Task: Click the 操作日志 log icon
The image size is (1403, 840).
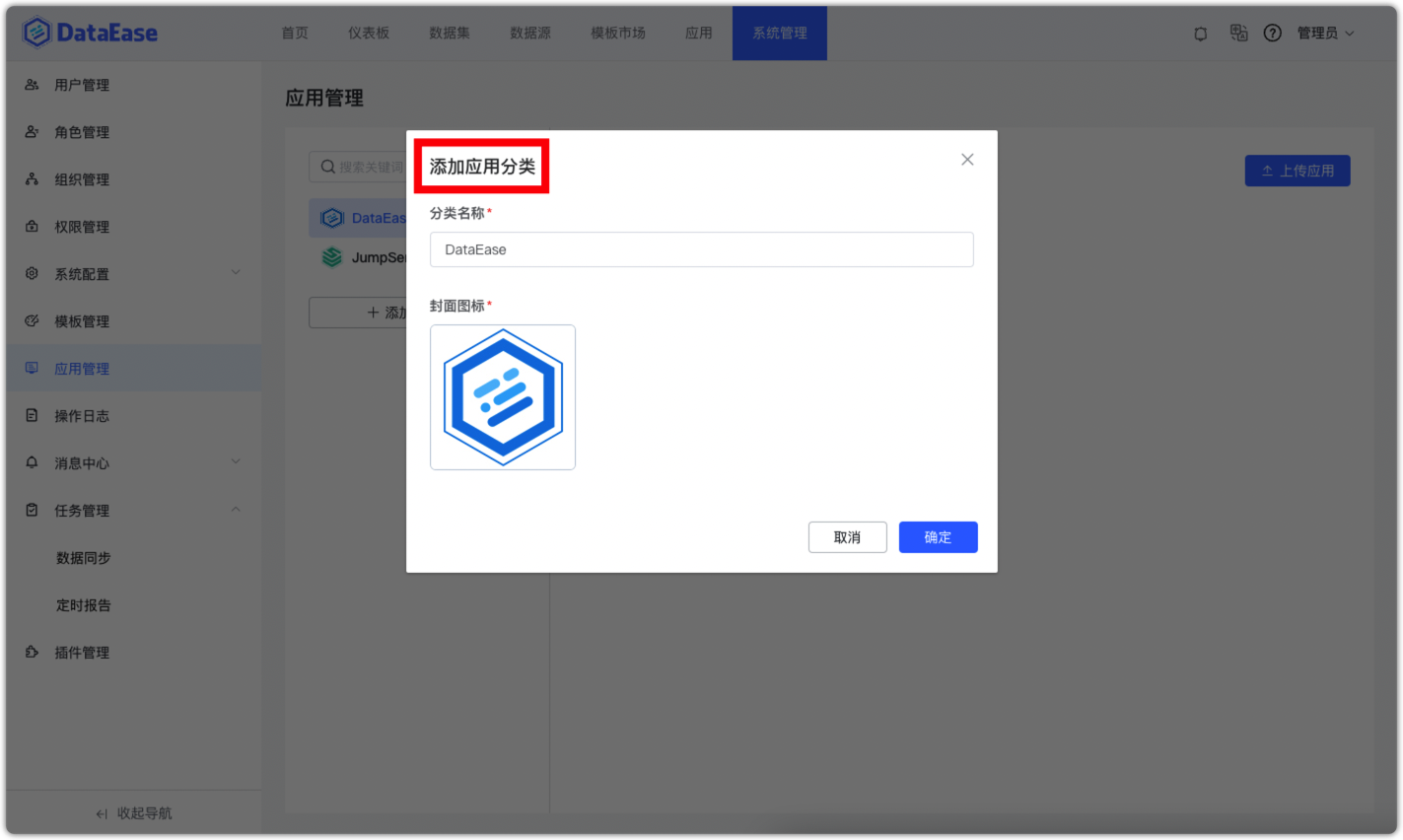Action: coord(31,415)
